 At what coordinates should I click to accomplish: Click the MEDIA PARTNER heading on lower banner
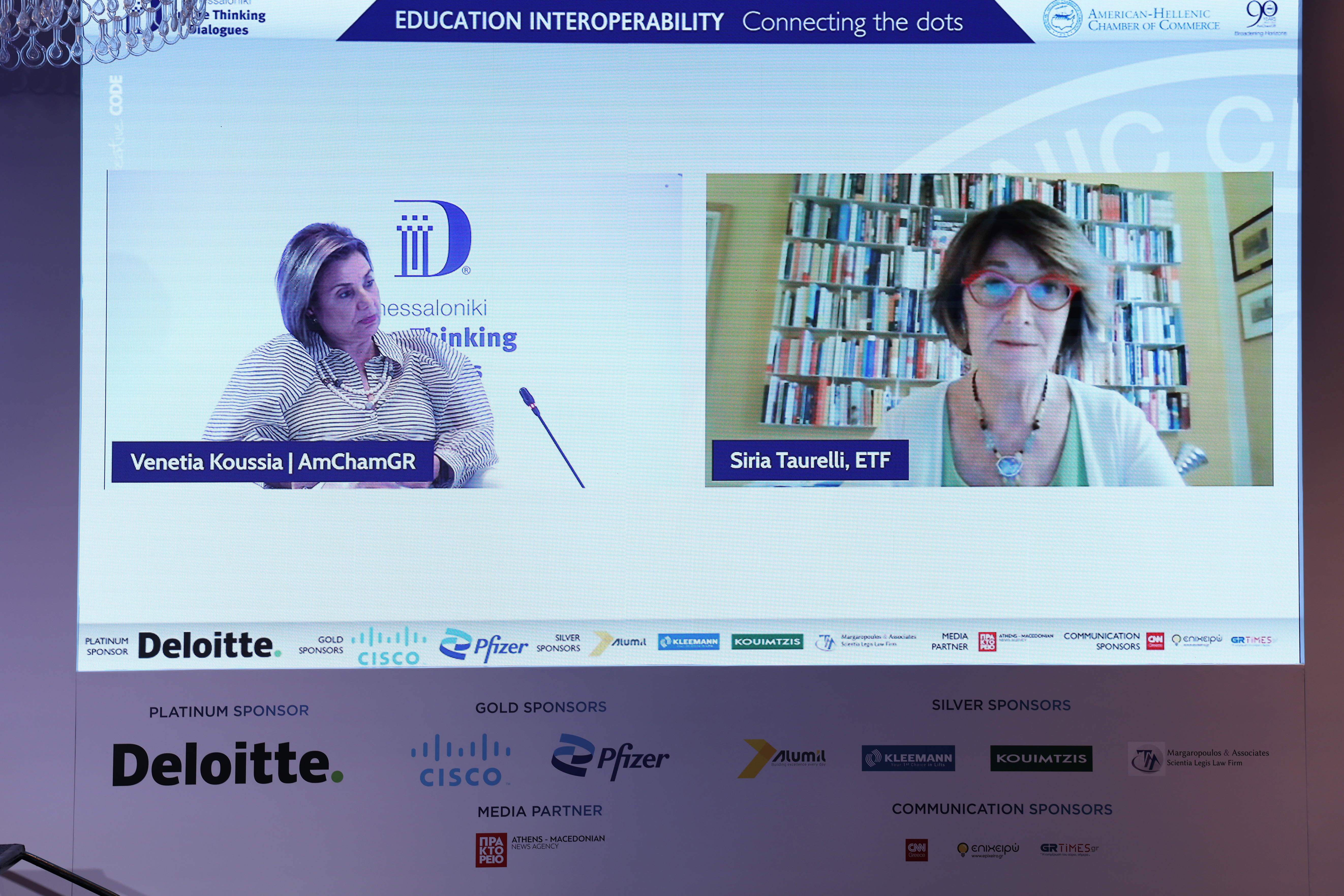pyautogui.click(x=540, y=811)
